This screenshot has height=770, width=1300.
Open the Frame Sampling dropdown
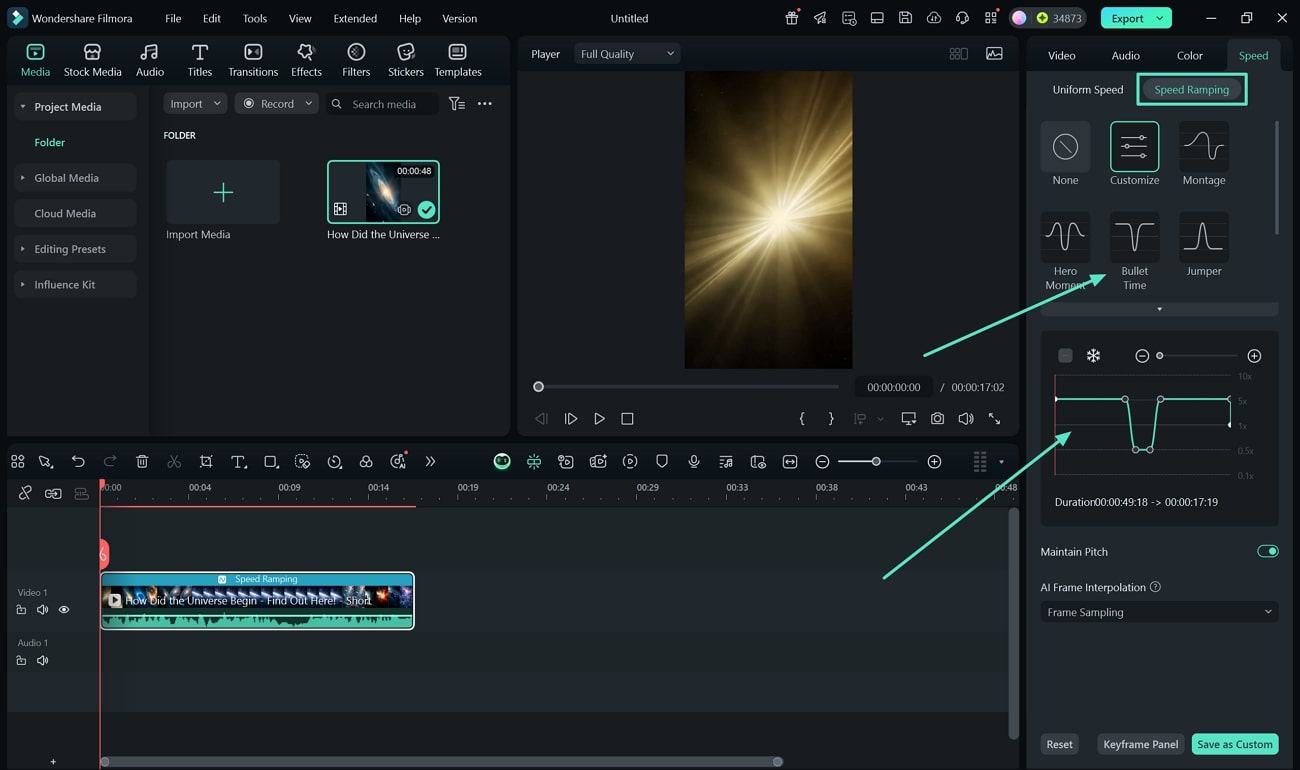coord(1159,612)
